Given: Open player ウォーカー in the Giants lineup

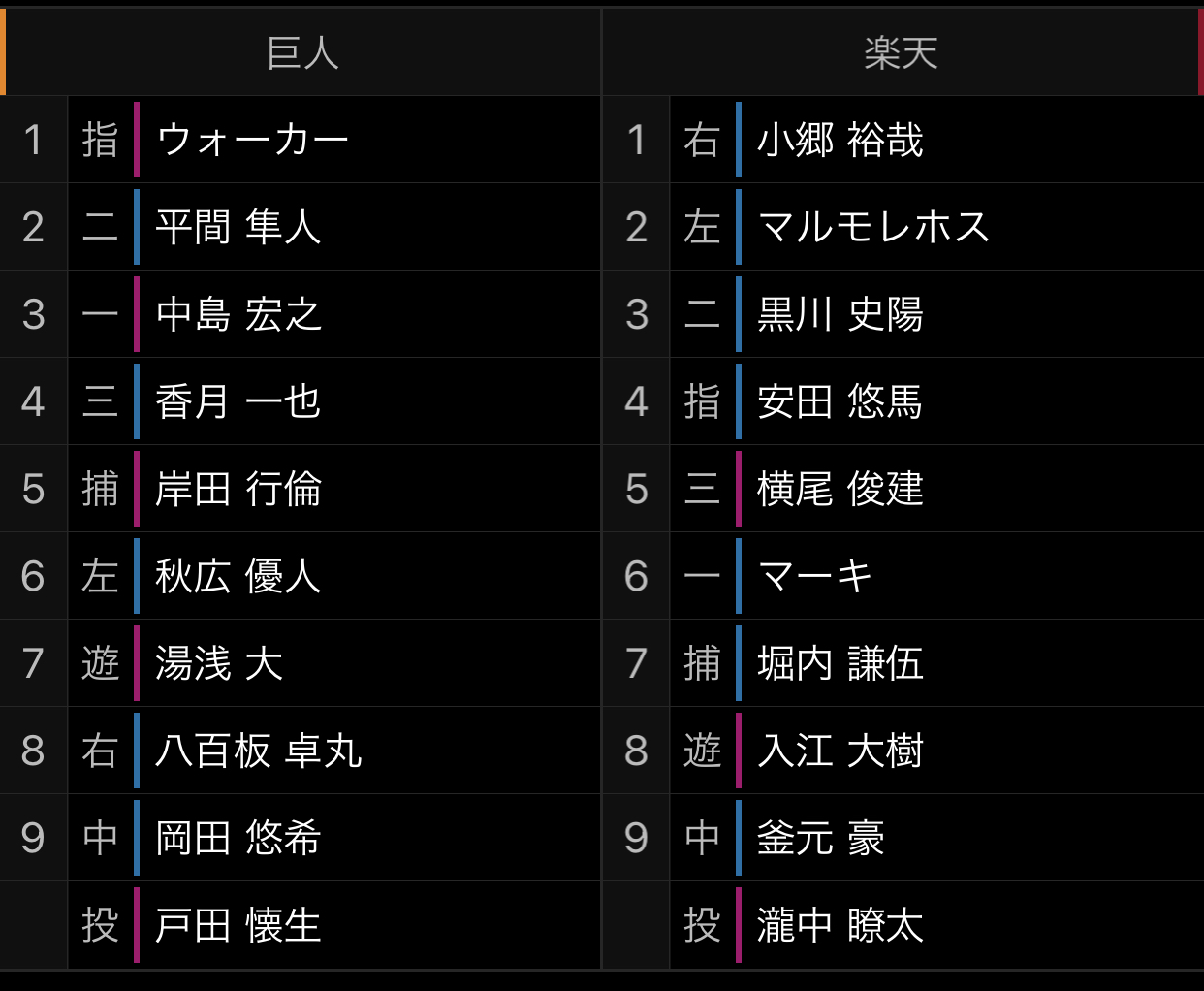Looking at the screenshot, I should (252, 140).
